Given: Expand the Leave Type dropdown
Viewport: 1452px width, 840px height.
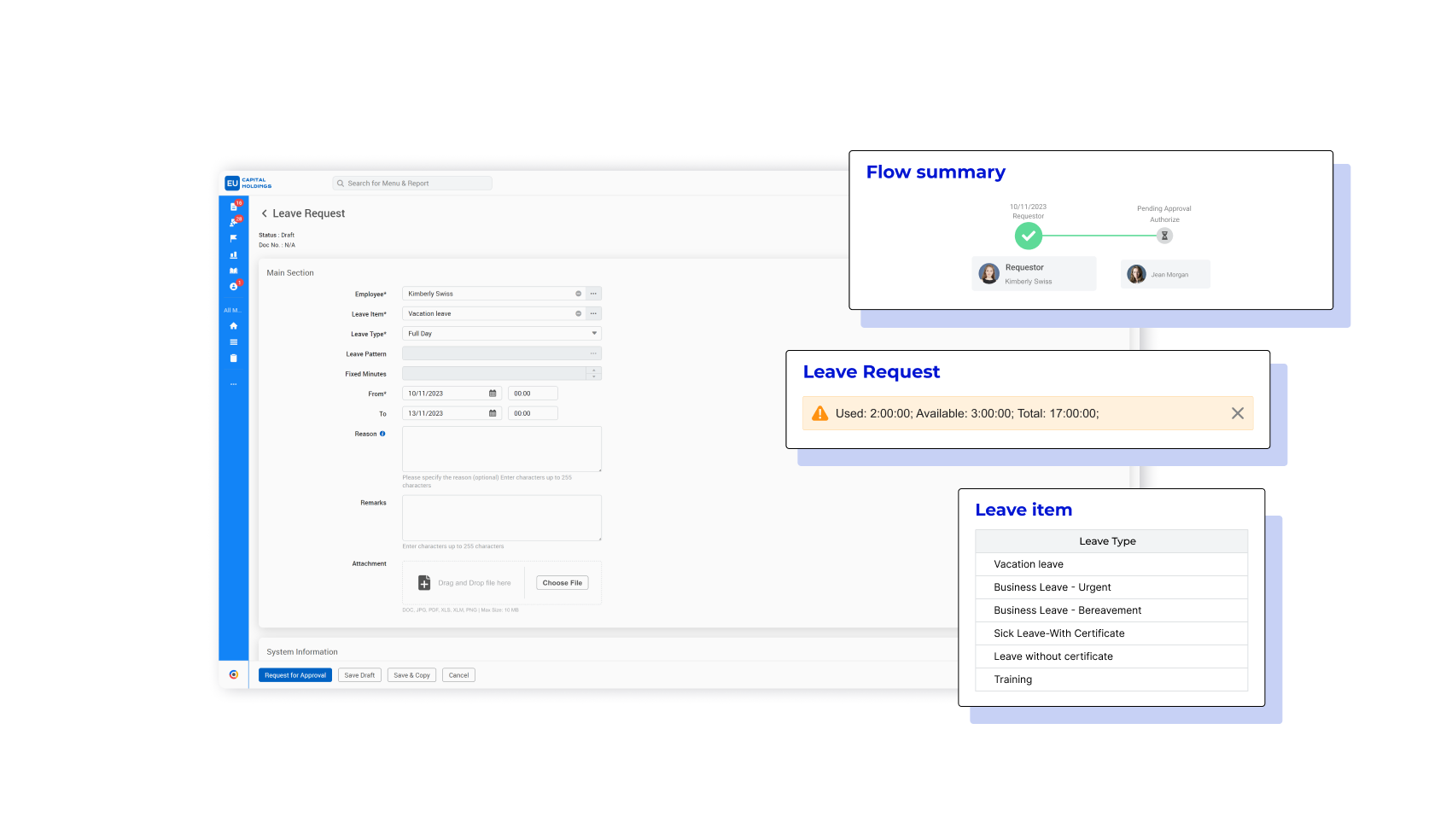Looking at the screenshot, I should (x=594, y=334).
